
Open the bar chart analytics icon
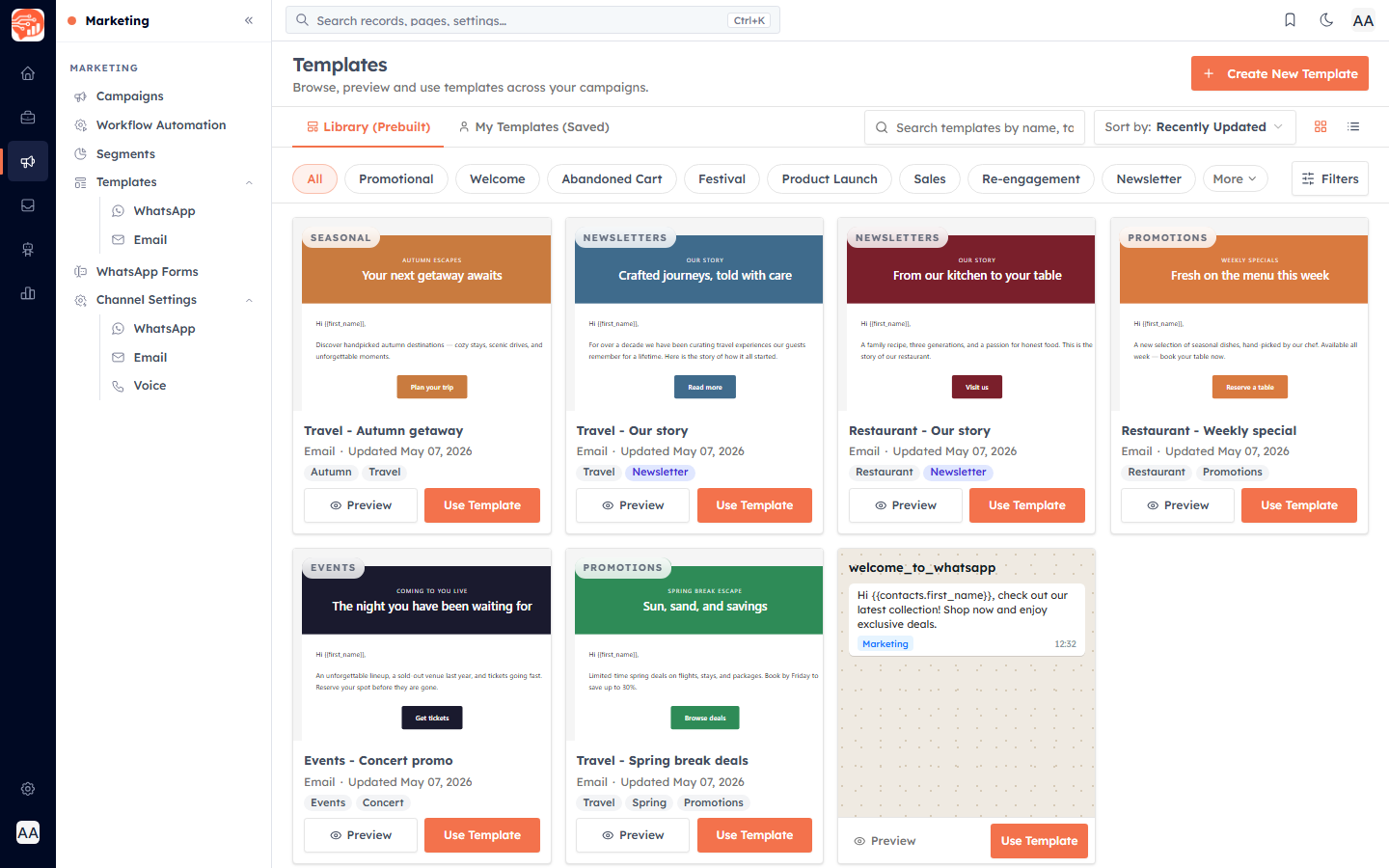[28, 293]
